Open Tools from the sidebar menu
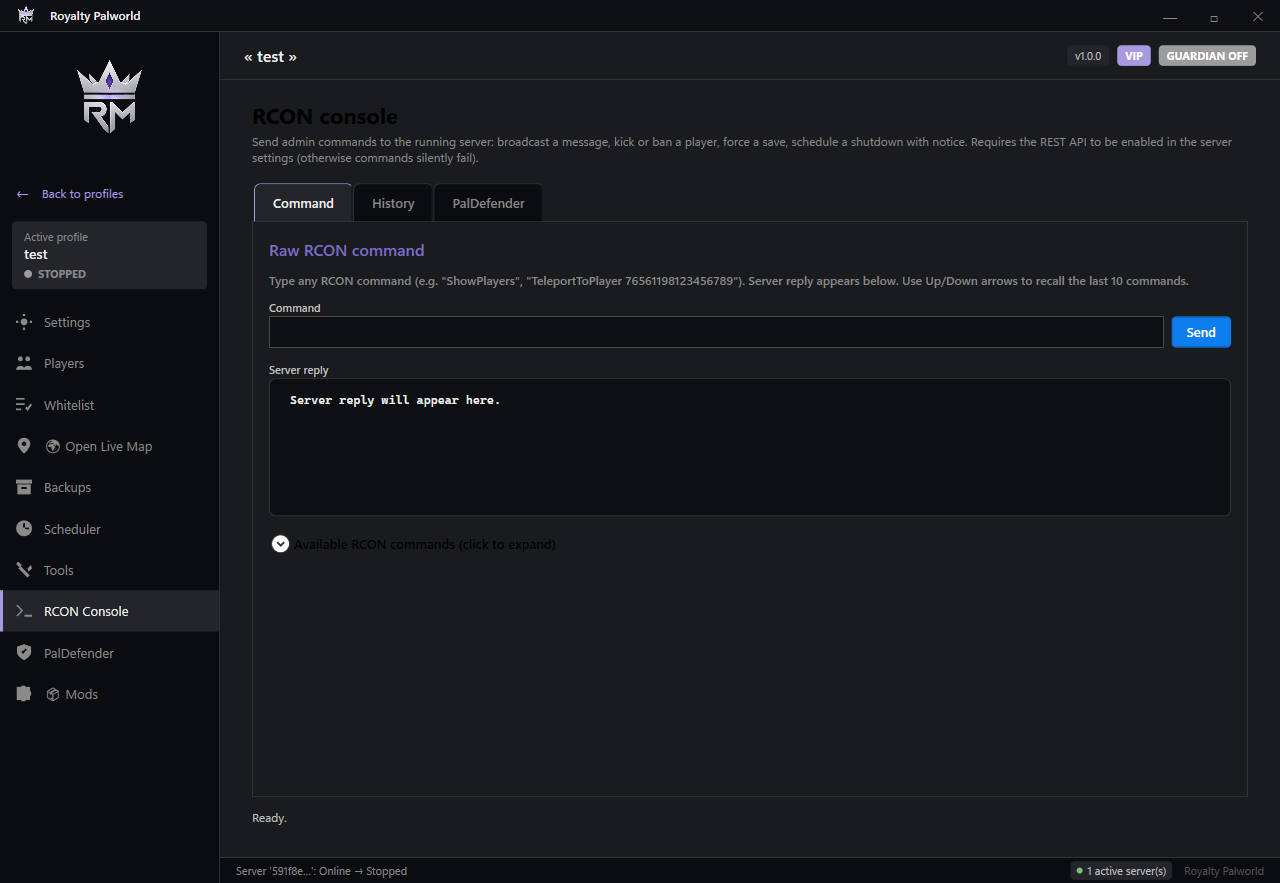 click(x=110, y=570)
